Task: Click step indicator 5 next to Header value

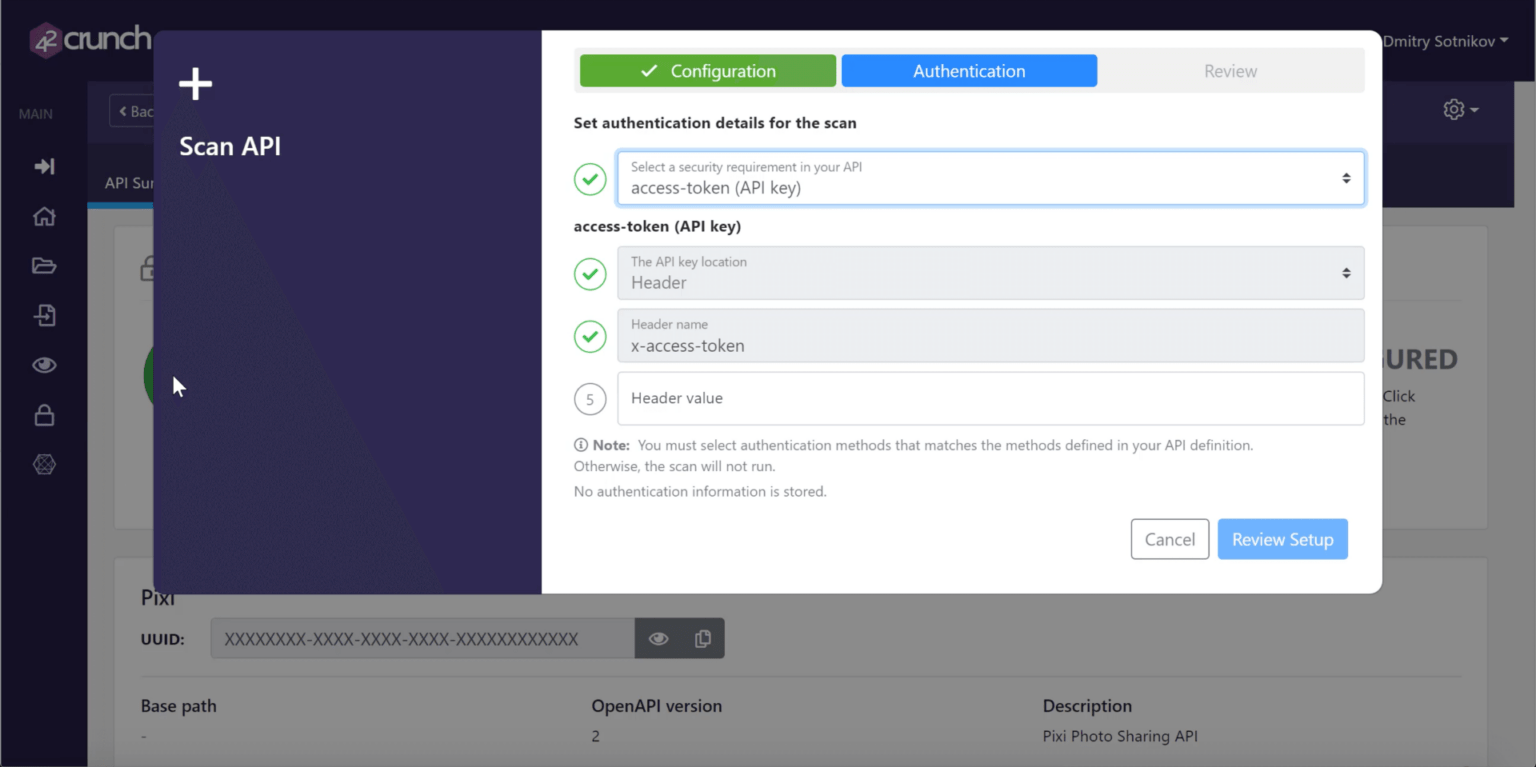Action: click(590, 398)
